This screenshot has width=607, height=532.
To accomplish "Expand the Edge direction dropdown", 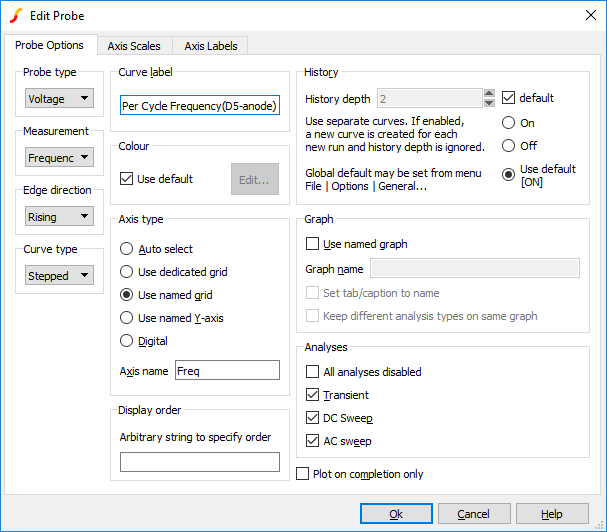I will click(59, 217).
